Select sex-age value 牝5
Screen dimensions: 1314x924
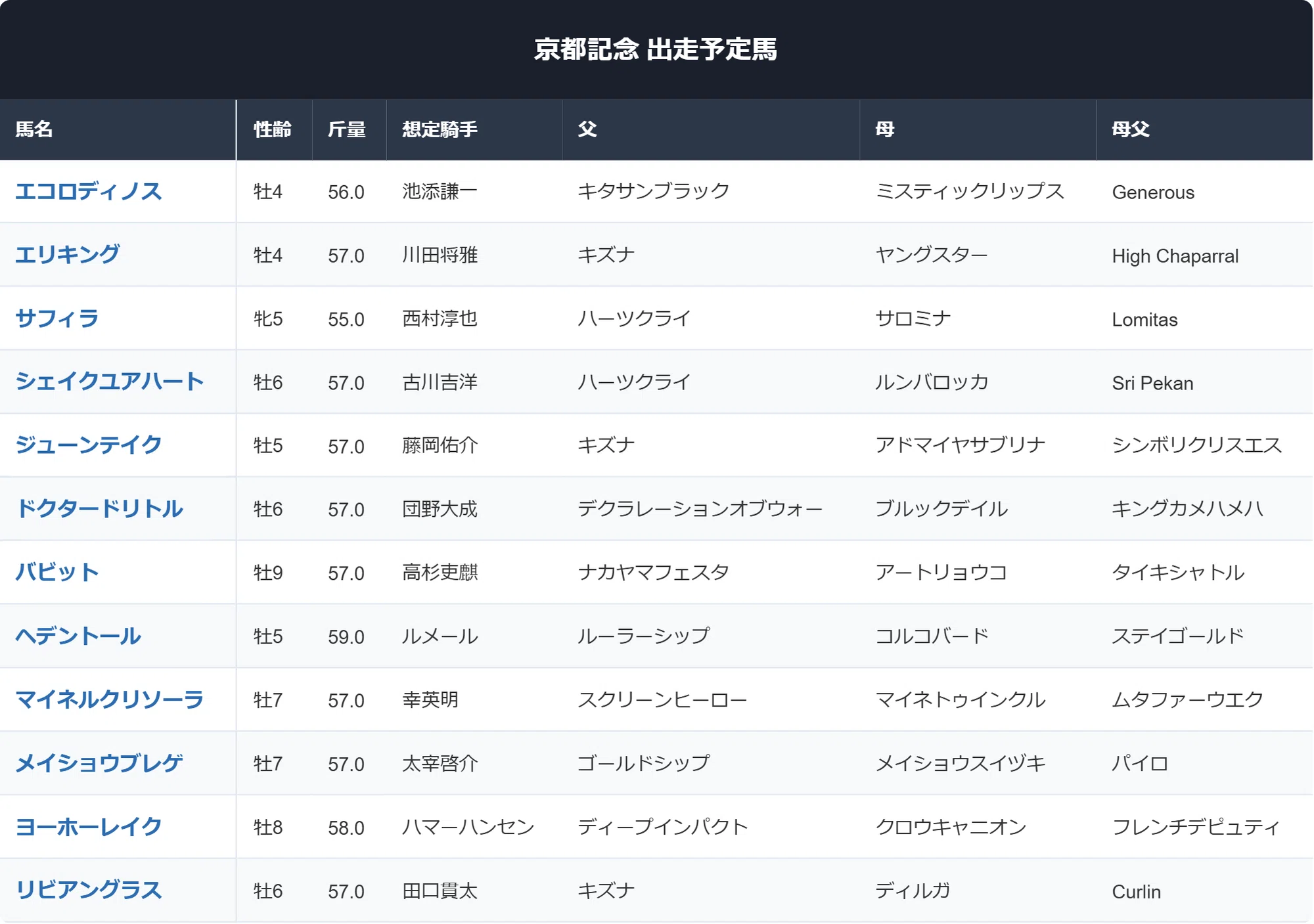coord(268,319)
